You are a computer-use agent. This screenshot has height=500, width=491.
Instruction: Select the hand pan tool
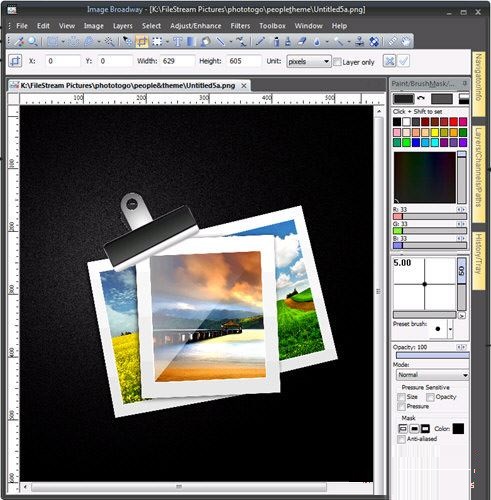[x=406, y=42]
